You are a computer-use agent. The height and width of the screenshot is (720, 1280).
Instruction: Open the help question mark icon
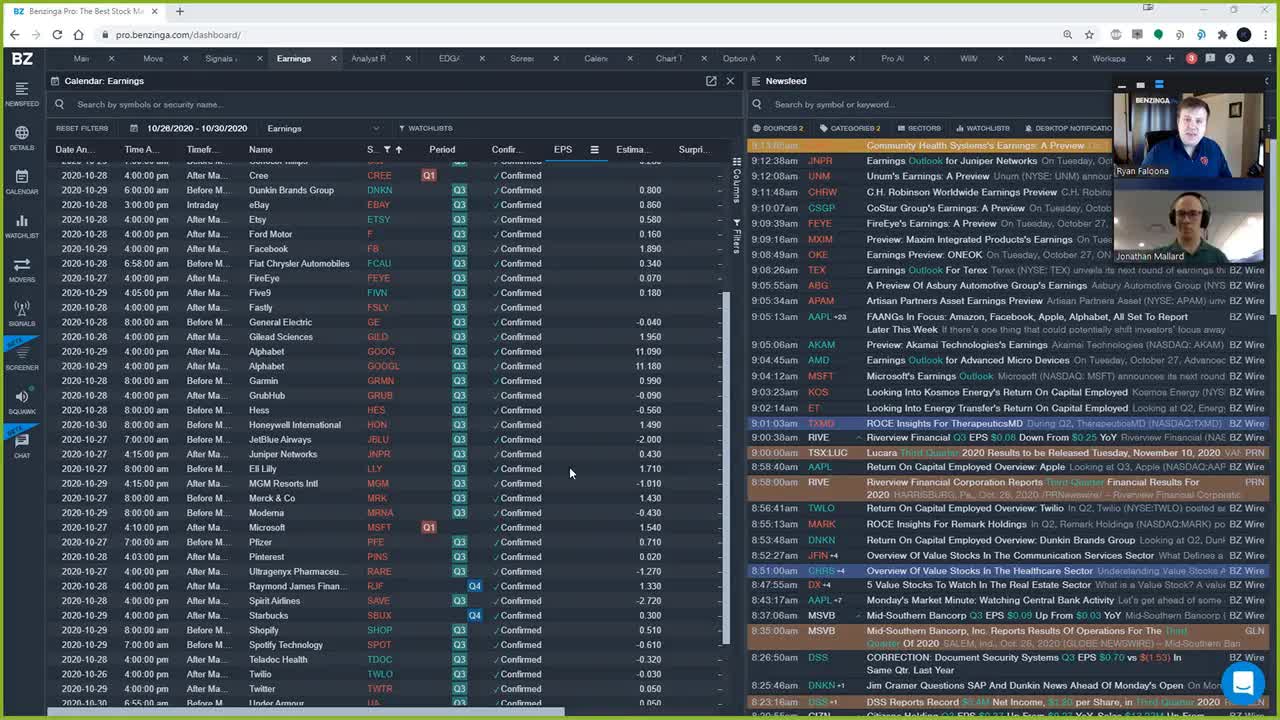[x=1230, y=59]
